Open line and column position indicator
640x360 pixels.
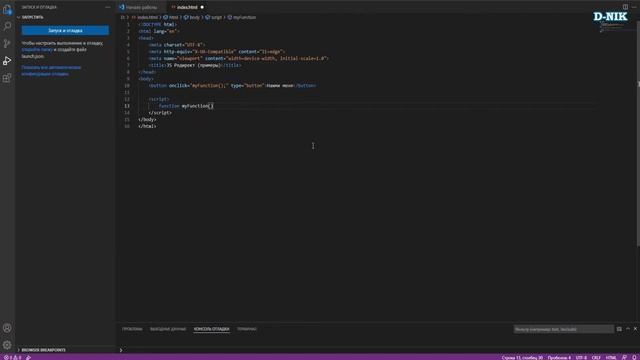[x=522, y=358]
